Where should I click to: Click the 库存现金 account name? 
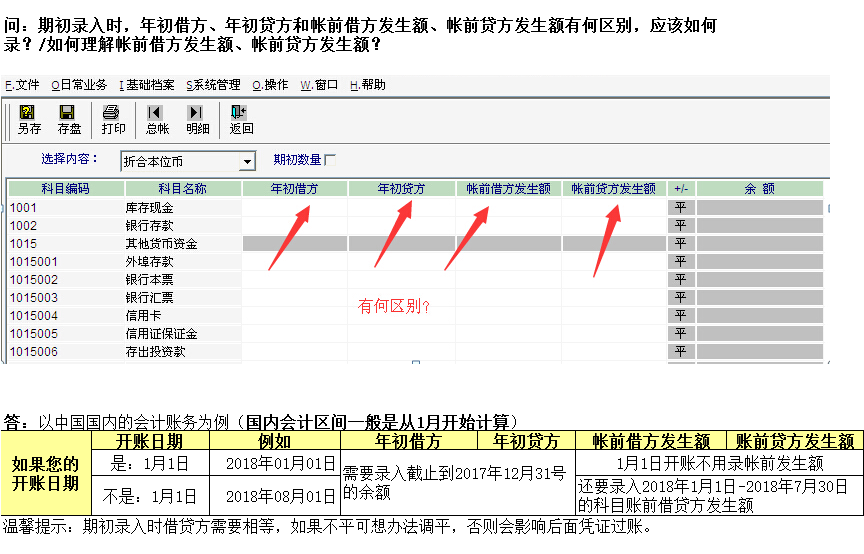pos(149,208)
